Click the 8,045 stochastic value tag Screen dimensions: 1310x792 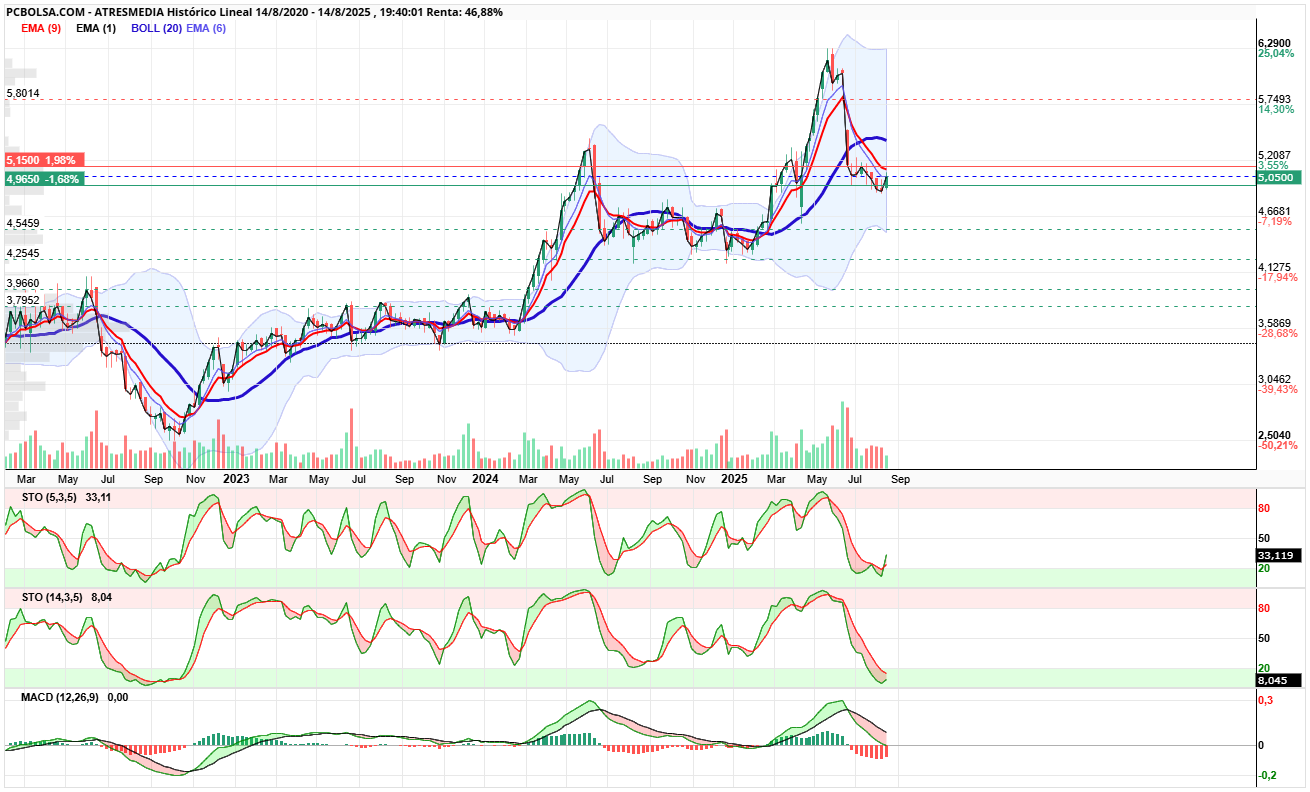coord(1278,680)
